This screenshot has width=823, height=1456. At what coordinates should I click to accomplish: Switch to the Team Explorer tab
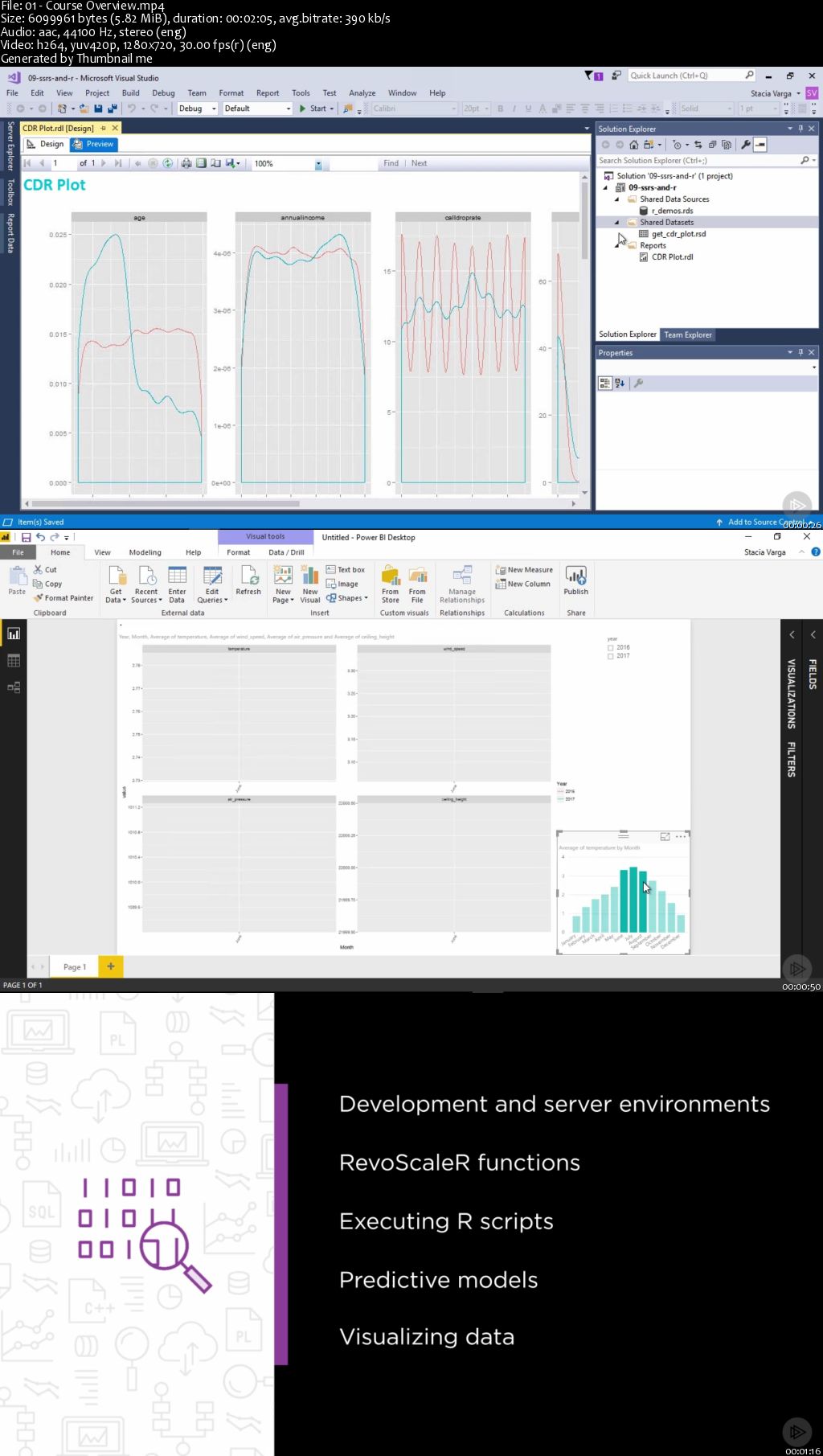[x=688, y=335]
